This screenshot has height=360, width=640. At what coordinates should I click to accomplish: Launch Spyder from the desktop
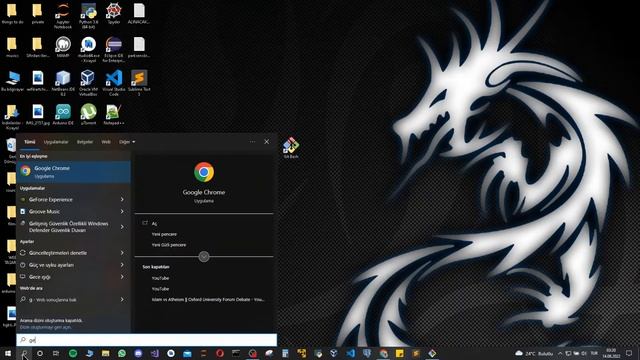click(x=113, y=13)
